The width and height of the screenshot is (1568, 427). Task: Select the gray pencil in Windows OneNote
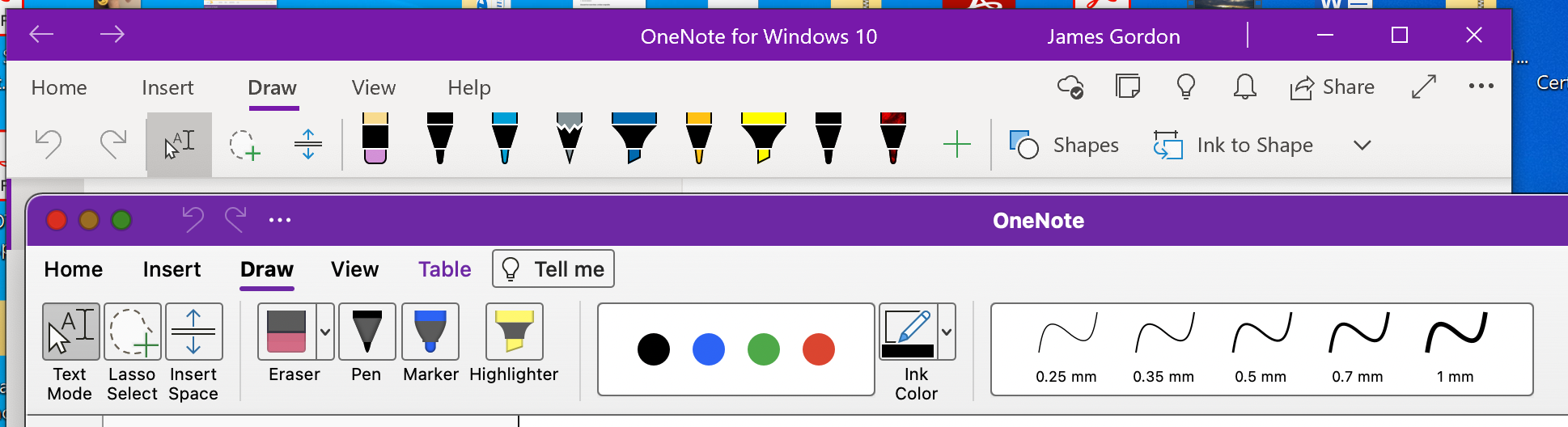click(x=570, y=138)
